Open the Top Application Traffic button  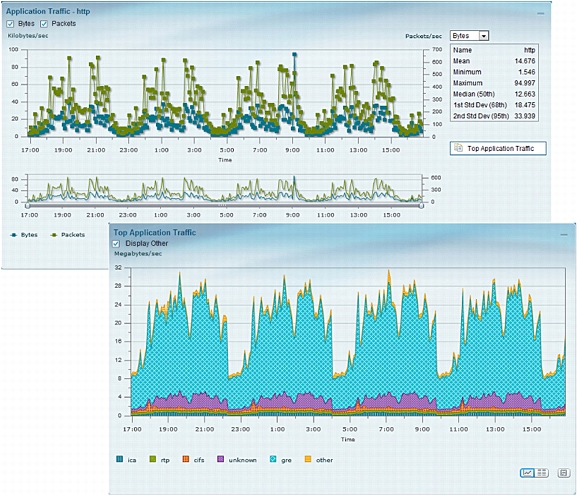498,149
